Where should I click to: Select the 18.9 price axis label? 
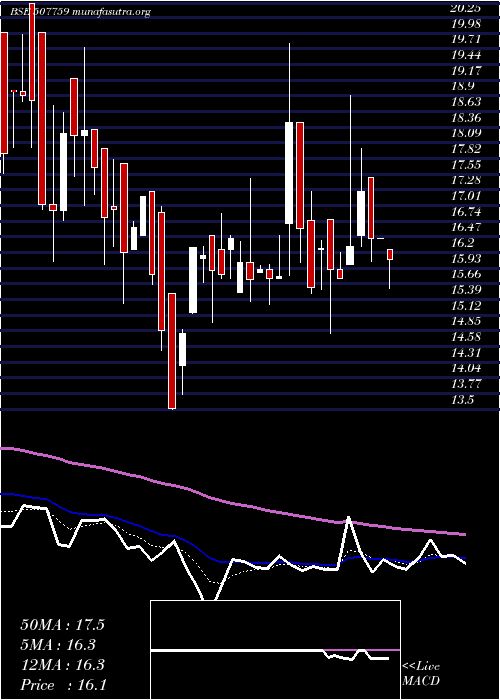462,86
